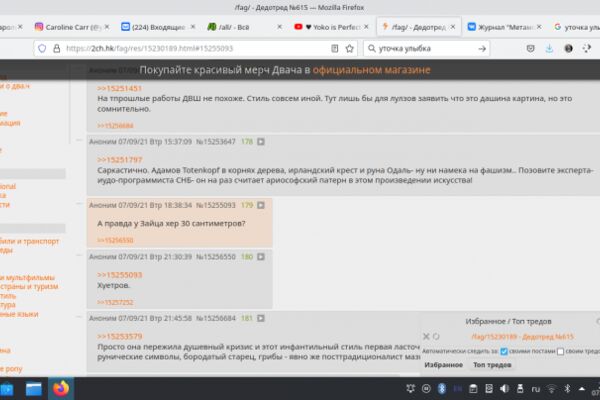The width and height of the screenshot is (600, 400).
Task: Open post menu icon for post №15256550
Action: 261,256
